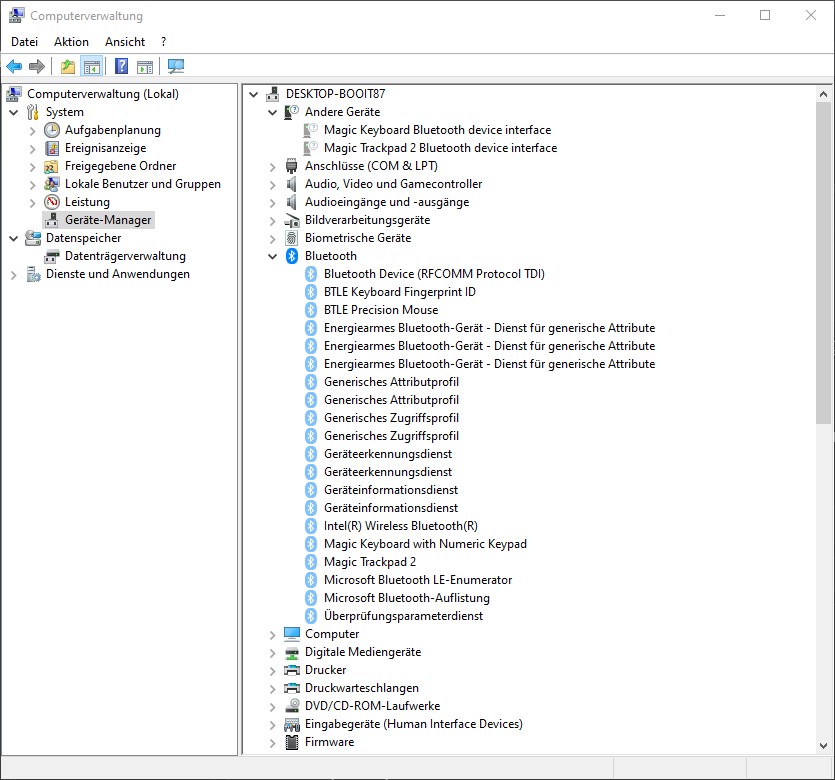The width and height of the screenshot is (835, 780).
Task: Open the Aktion menu
Action: tap(71, 42)
